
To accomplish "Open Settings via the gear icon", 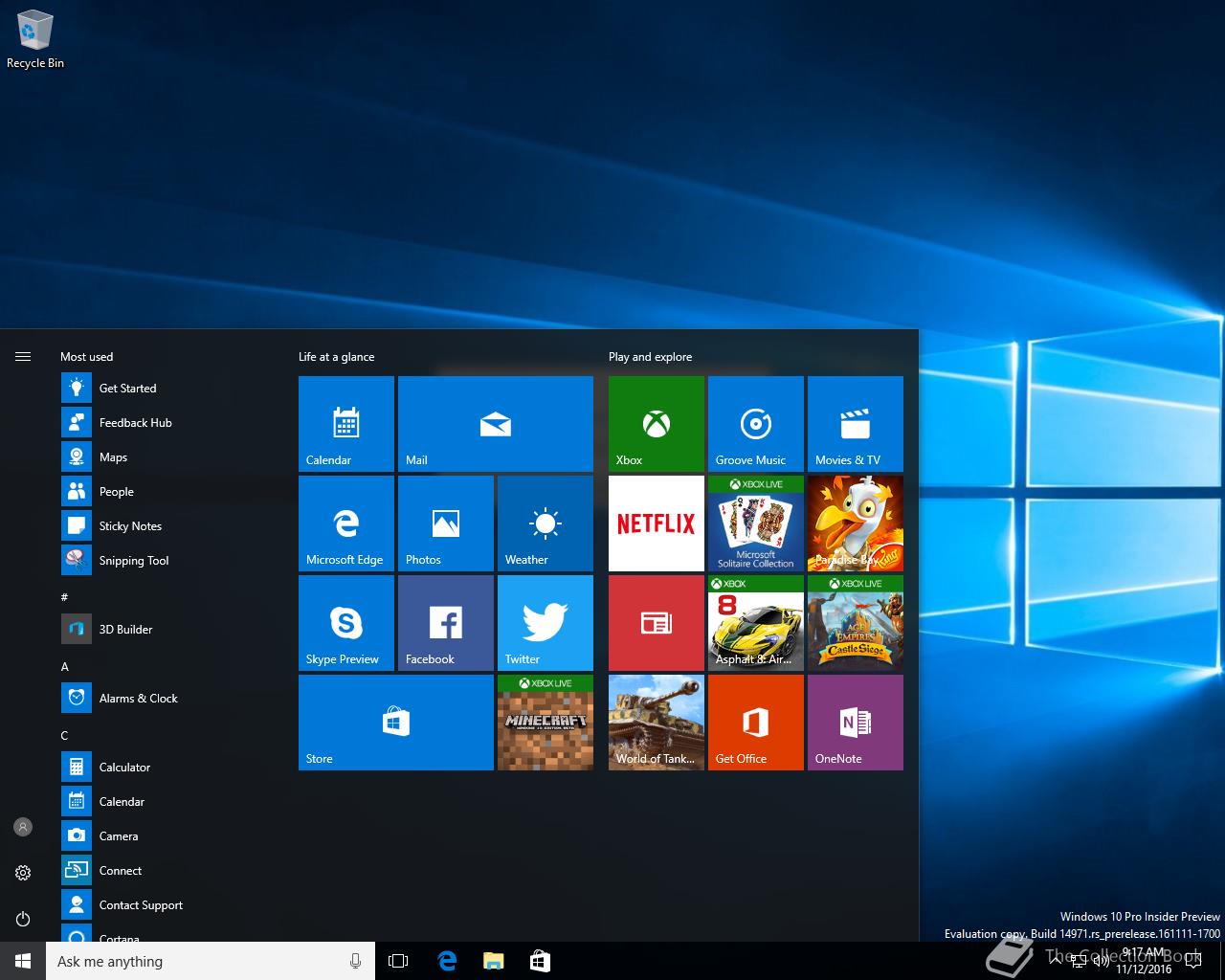I will point(23,873).
